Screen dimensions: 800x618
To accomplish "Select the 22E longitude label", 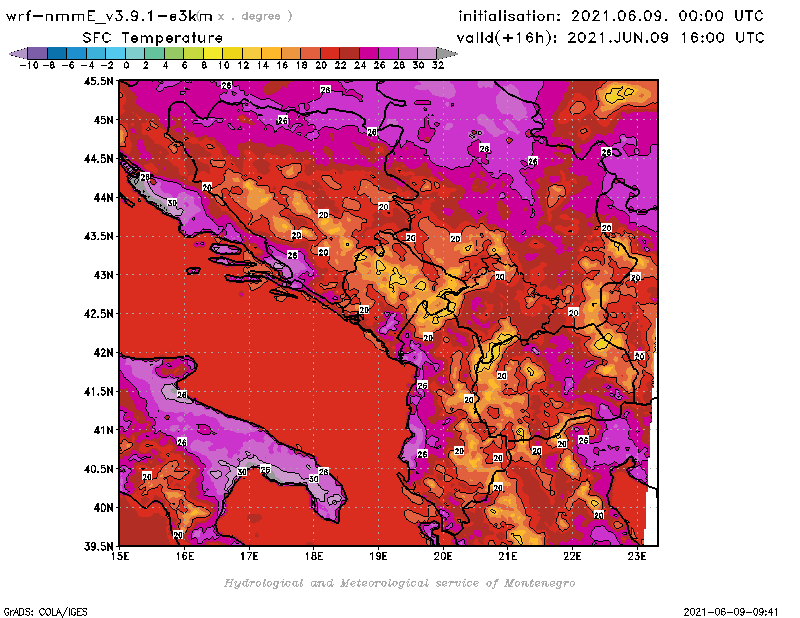I will click(x=572, y=556).
